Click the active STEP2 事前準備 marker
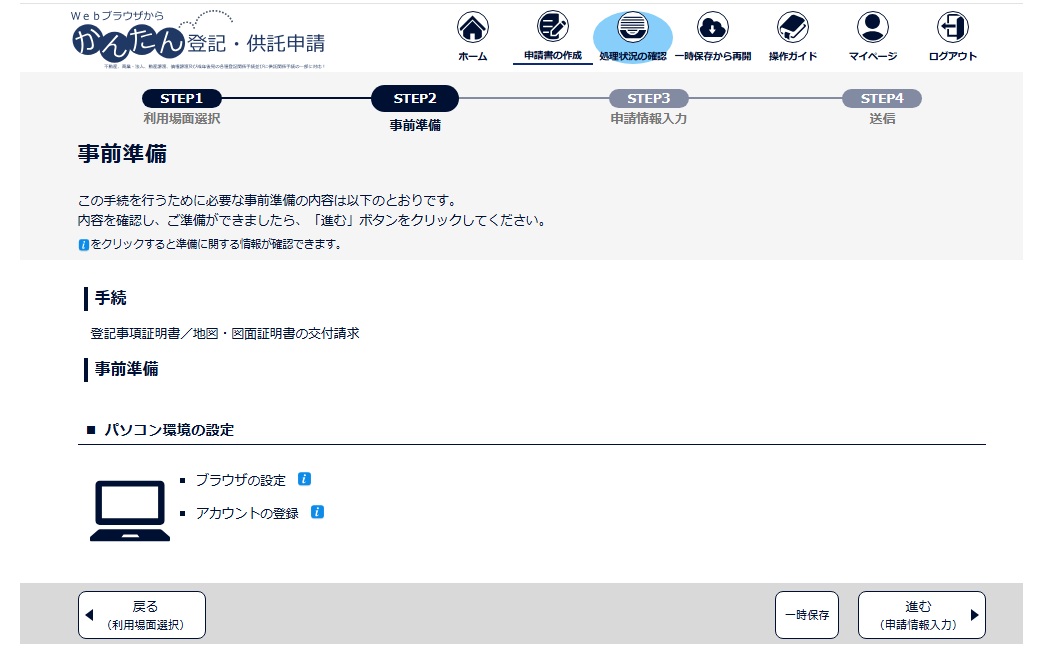The image size is (1051, 653). pos(414,98)
